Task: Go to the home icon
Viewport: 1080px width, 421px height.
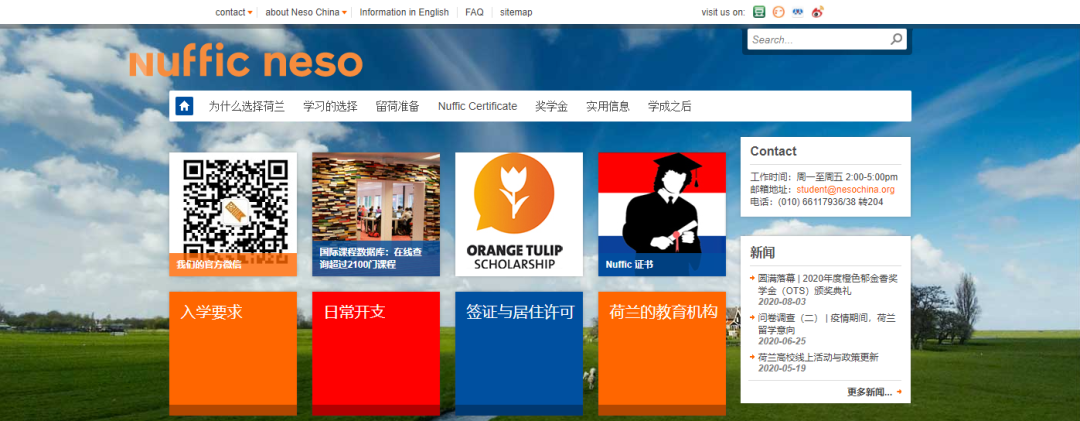Action: pyautogui.click(x=184, y=106)
